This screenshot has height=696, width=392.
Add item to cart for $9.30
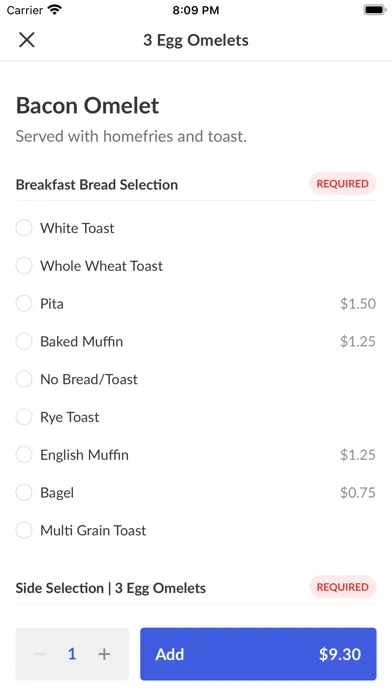(x=258, y=654)
